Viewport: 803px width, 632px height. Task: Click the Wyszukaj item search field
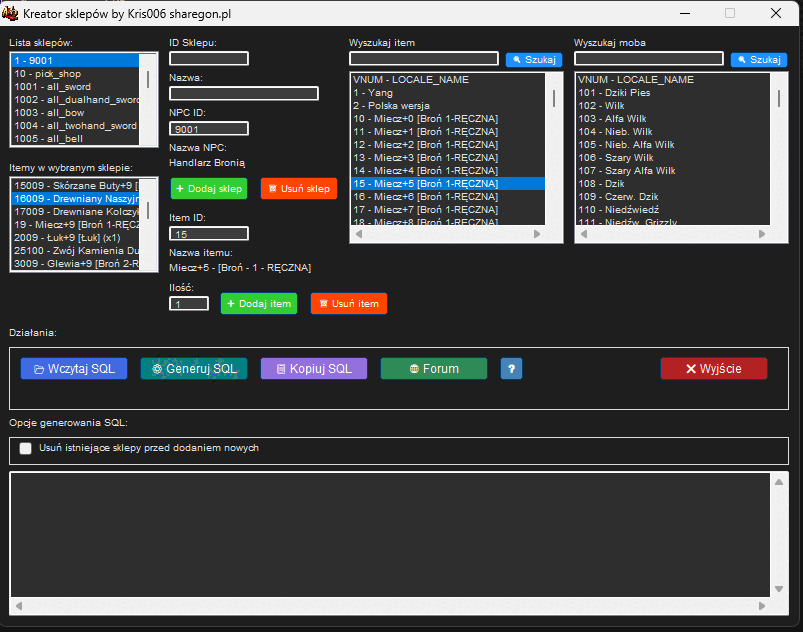point(423,59)
